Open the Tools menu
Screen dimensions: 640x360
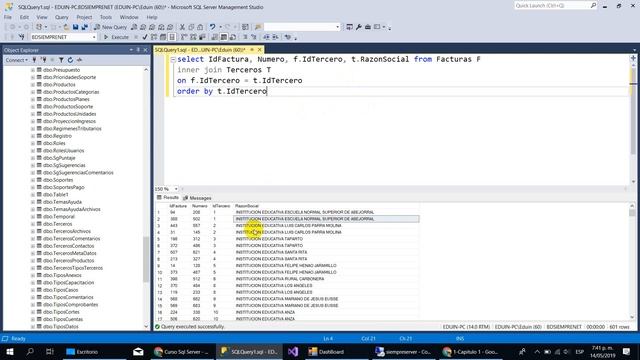106,17
